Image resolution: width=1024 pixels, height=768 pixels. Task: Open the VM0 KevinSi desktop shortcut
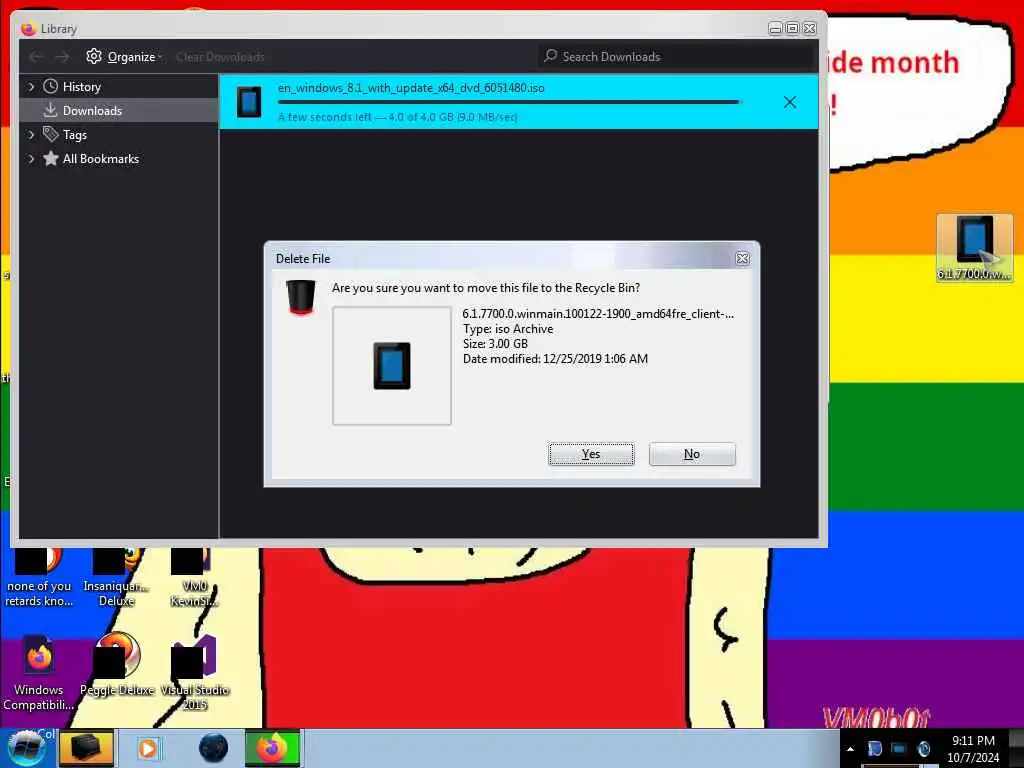[x=194, y=578]
